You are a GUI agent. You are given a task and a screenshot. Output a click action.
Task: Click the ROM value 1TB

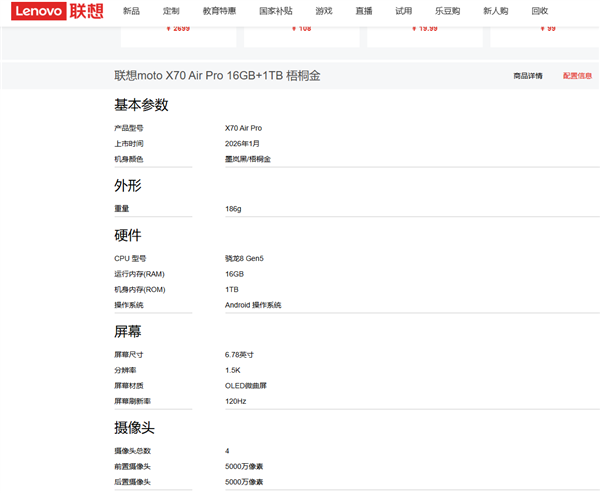232,290
